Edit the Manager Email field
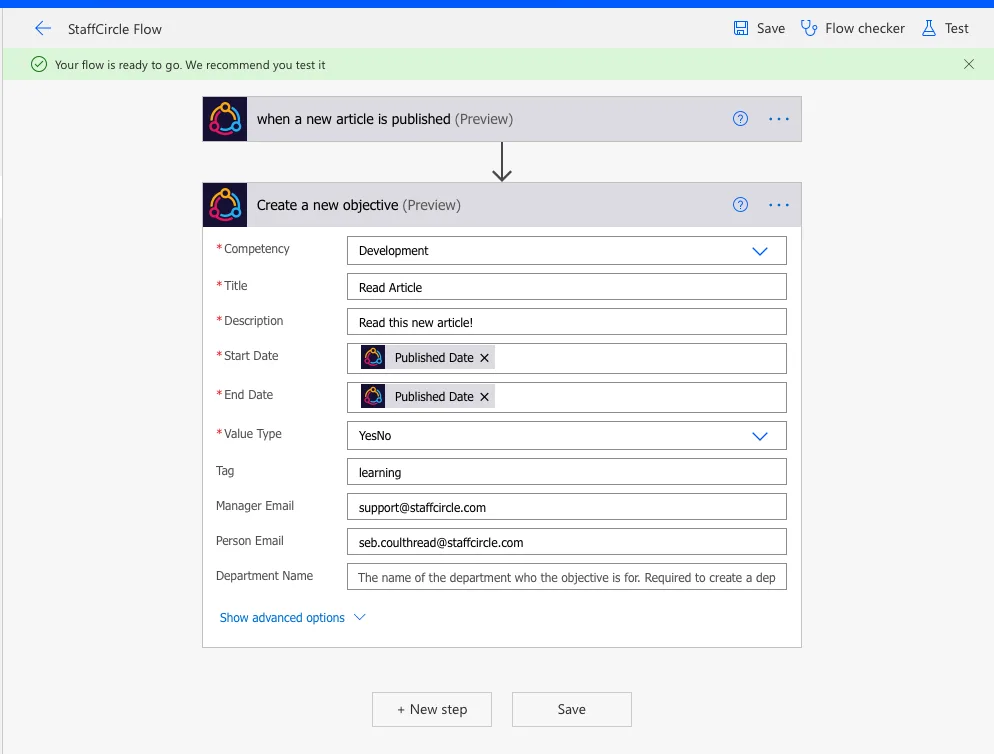This screenshot has width=994, height=754. pos(567,507)
